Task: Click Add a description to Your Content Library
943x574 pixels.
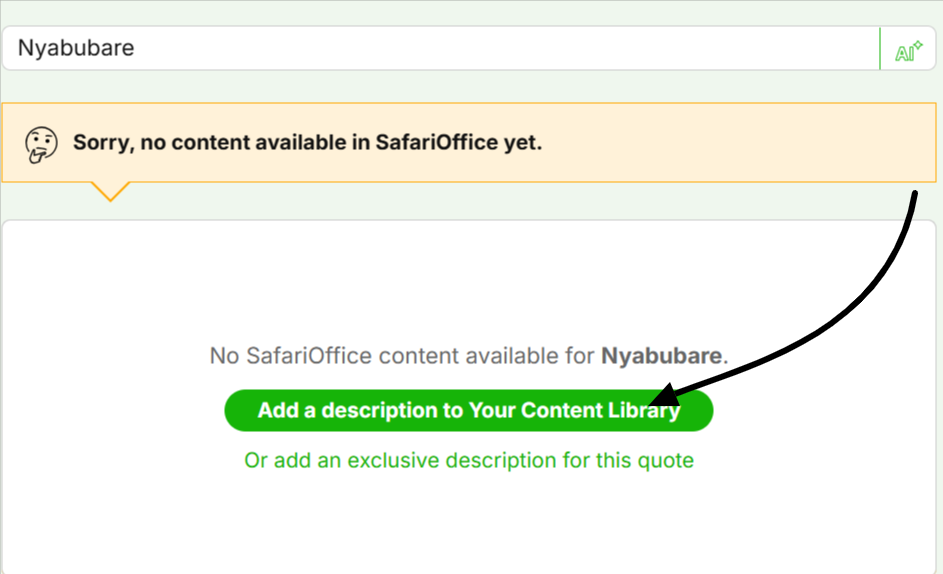Action: 468,410
